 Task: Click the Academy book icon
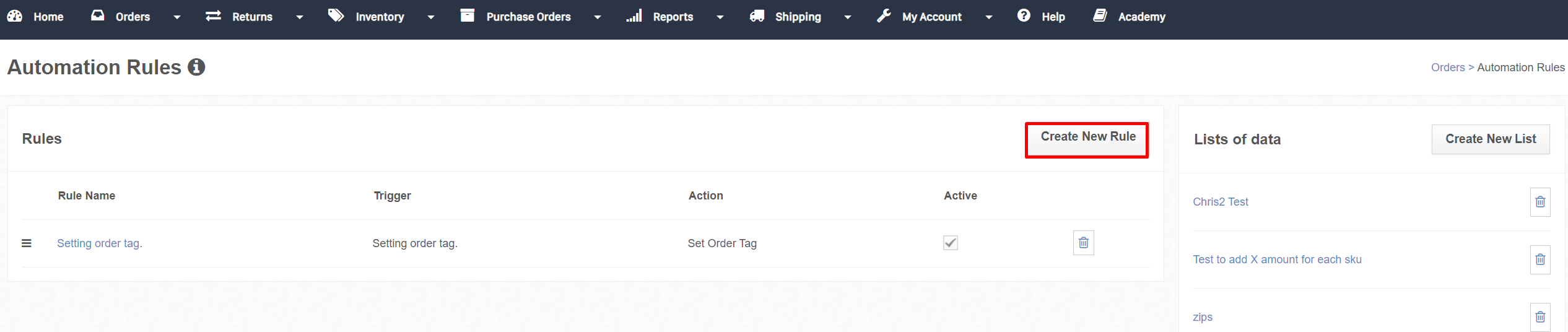click(x=1100, y=15)
